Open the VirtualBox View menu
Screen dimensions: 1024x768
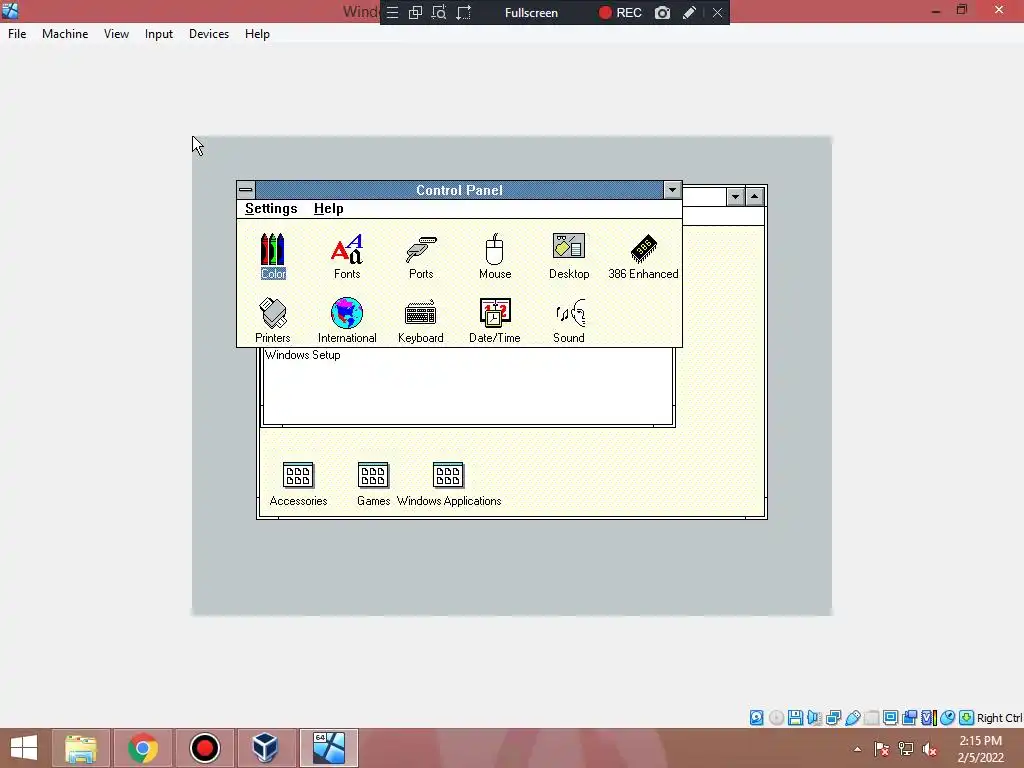pos(116,34)
